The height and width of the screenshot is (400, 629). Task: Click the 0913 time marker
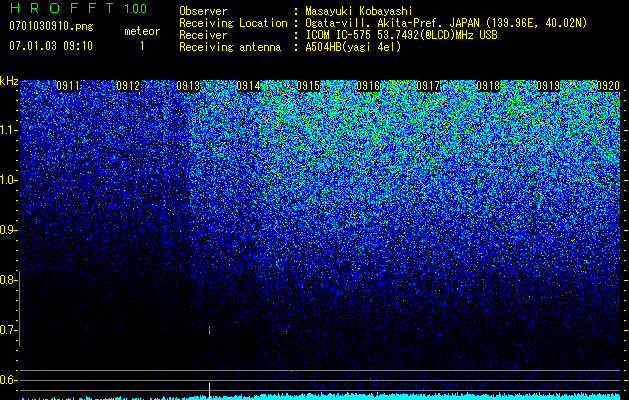tap(188, 86)
